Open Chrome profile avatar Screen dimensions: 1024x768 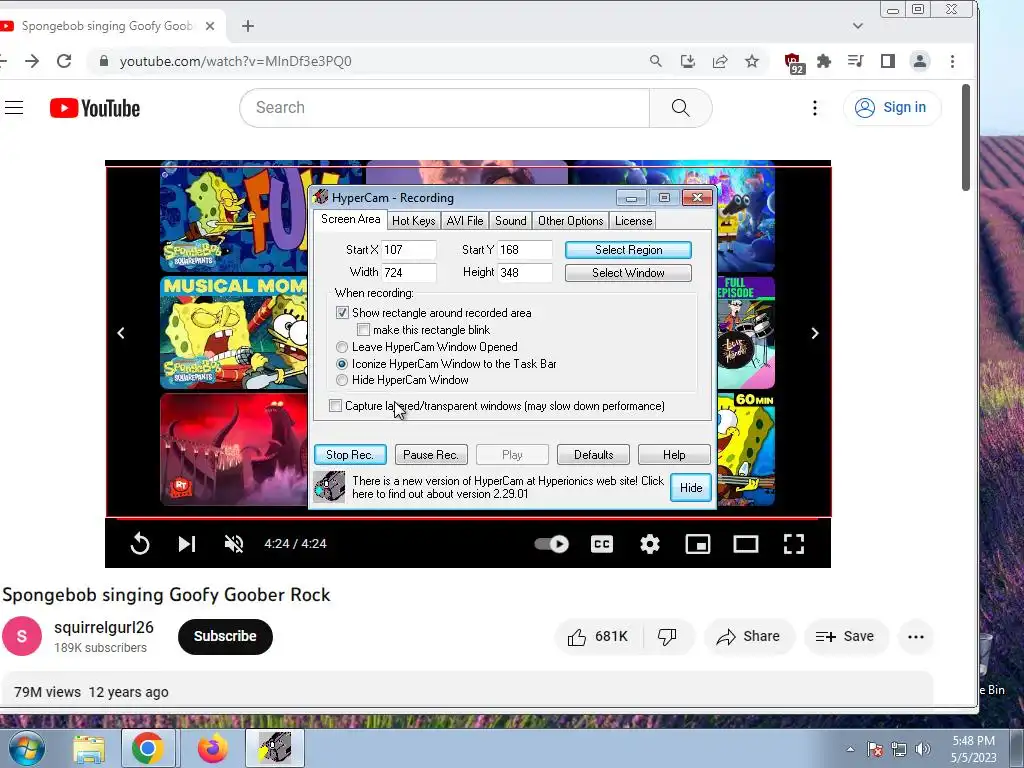coord(920,61)
